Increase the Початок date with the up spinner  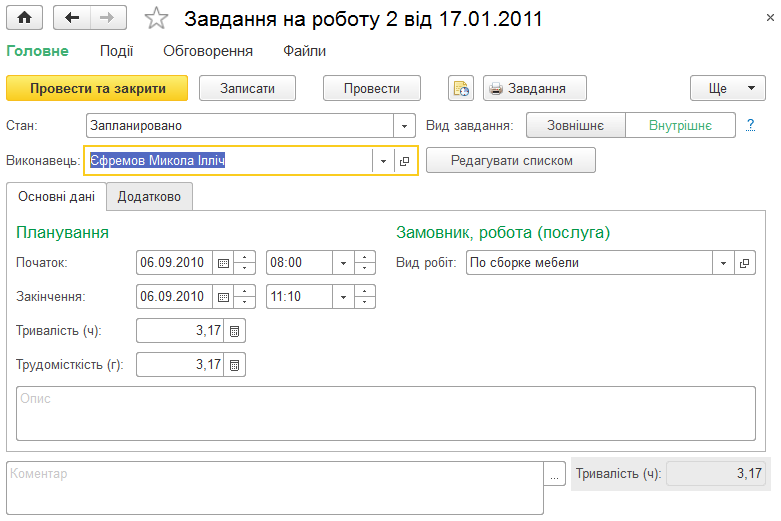[245, 257]
